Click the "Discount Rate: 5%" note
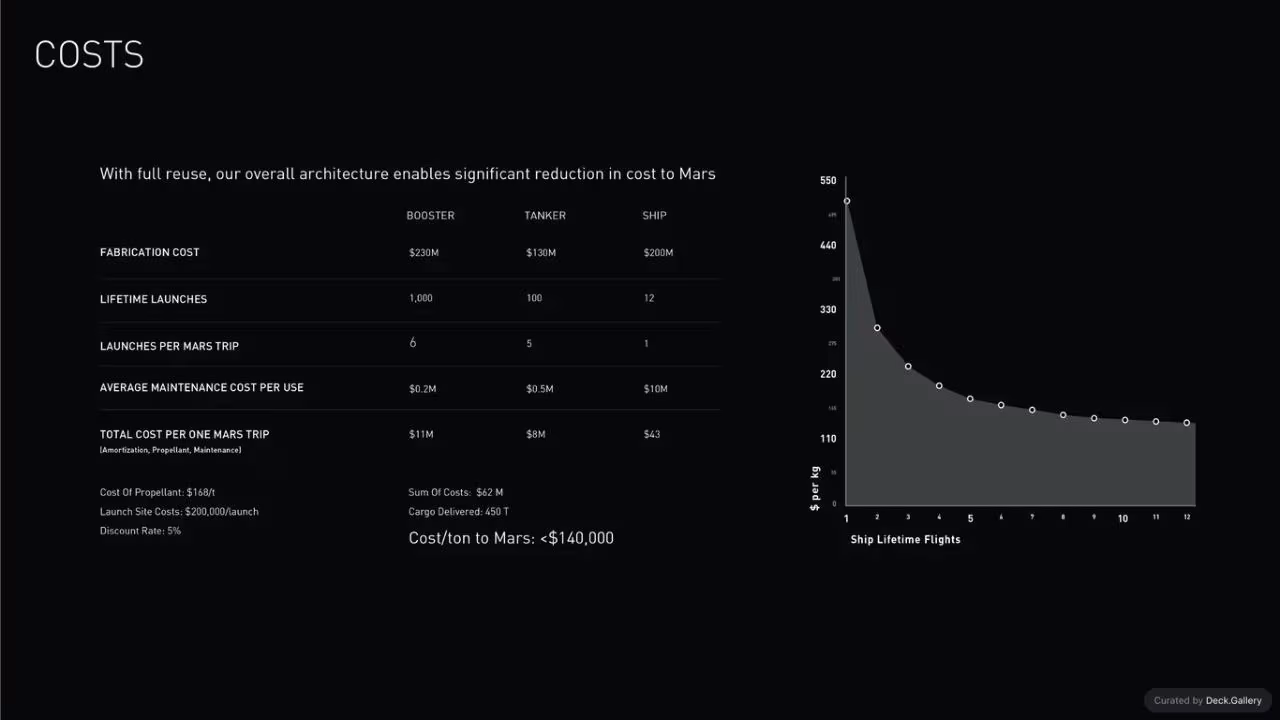 [140, 530]
